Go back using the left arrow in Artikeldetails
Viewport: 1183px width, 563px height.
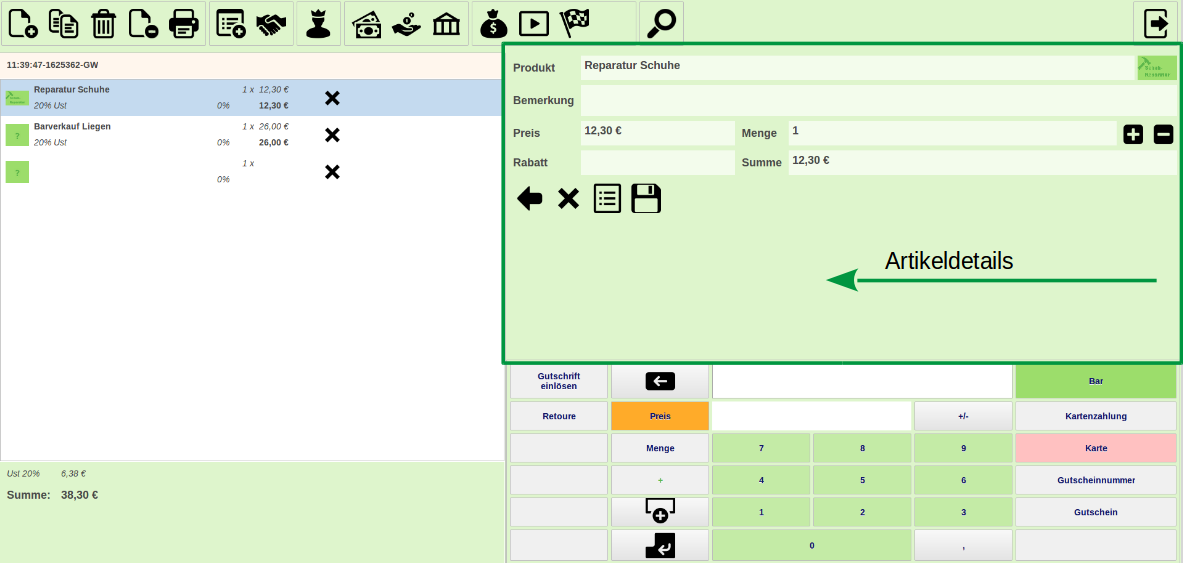tap(529, 198)
